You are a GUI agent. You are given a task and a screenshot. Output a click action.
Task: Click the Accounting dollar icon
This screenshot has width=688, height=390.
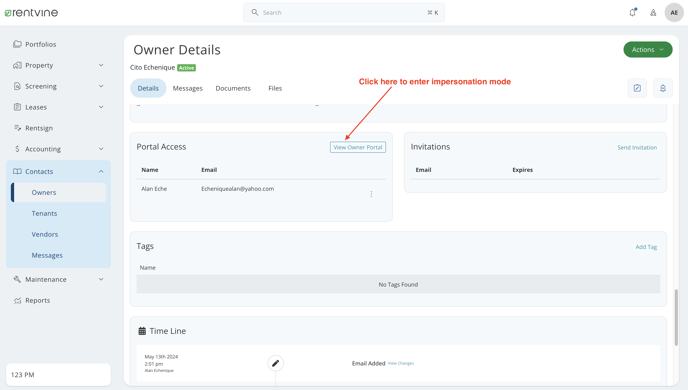coord(17,149)
